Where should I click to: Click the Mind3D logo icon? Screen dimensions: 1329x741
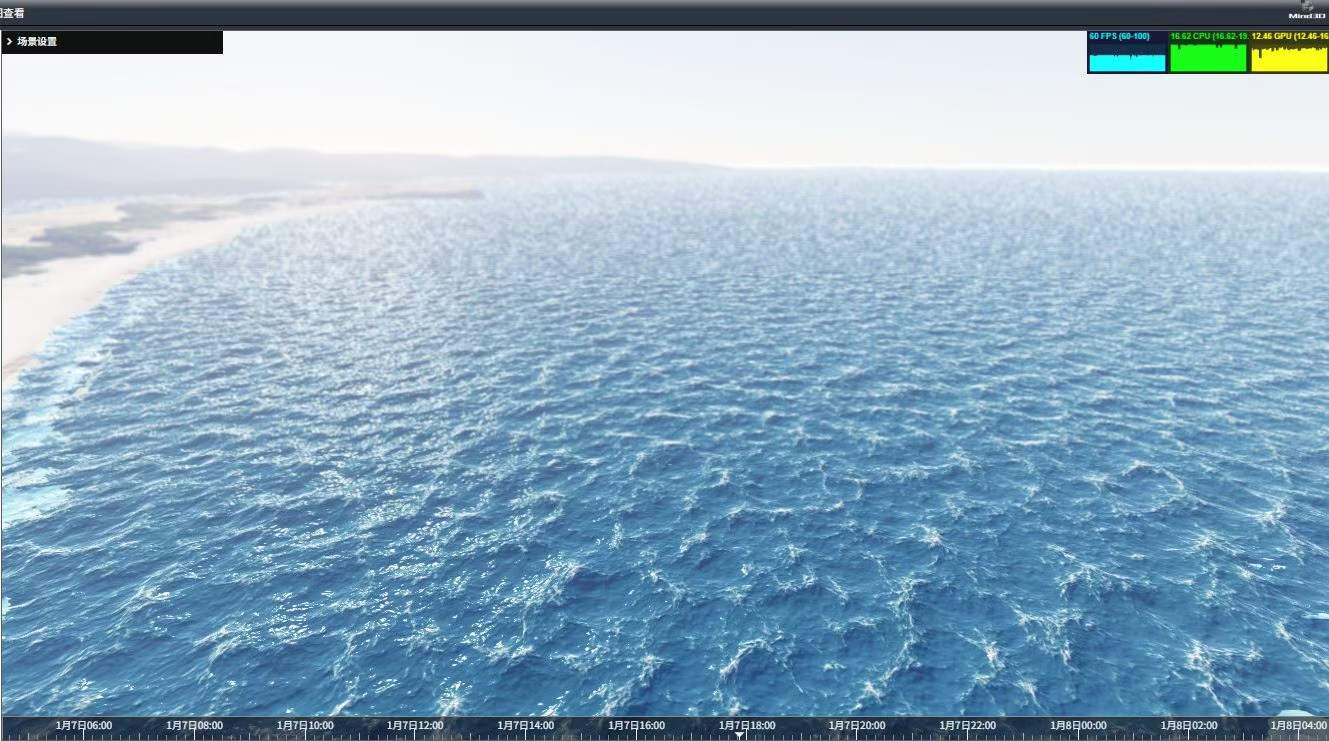(x=1307, y=10)
